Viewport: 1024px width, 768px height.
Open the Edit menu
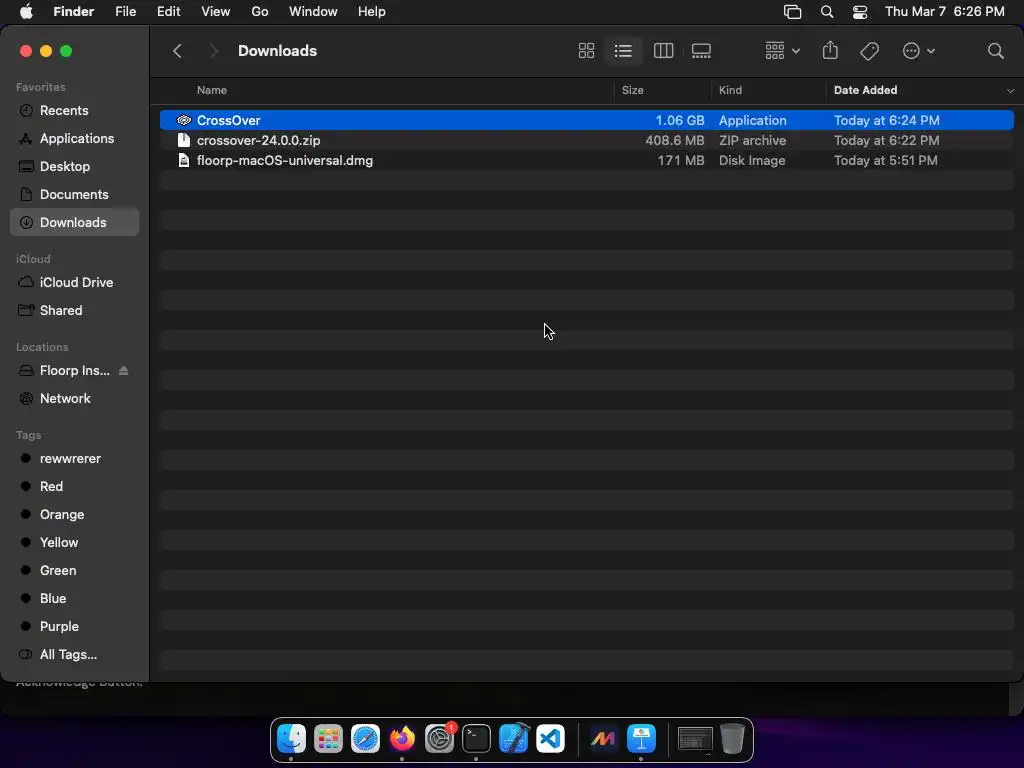[x=168, y=12]
